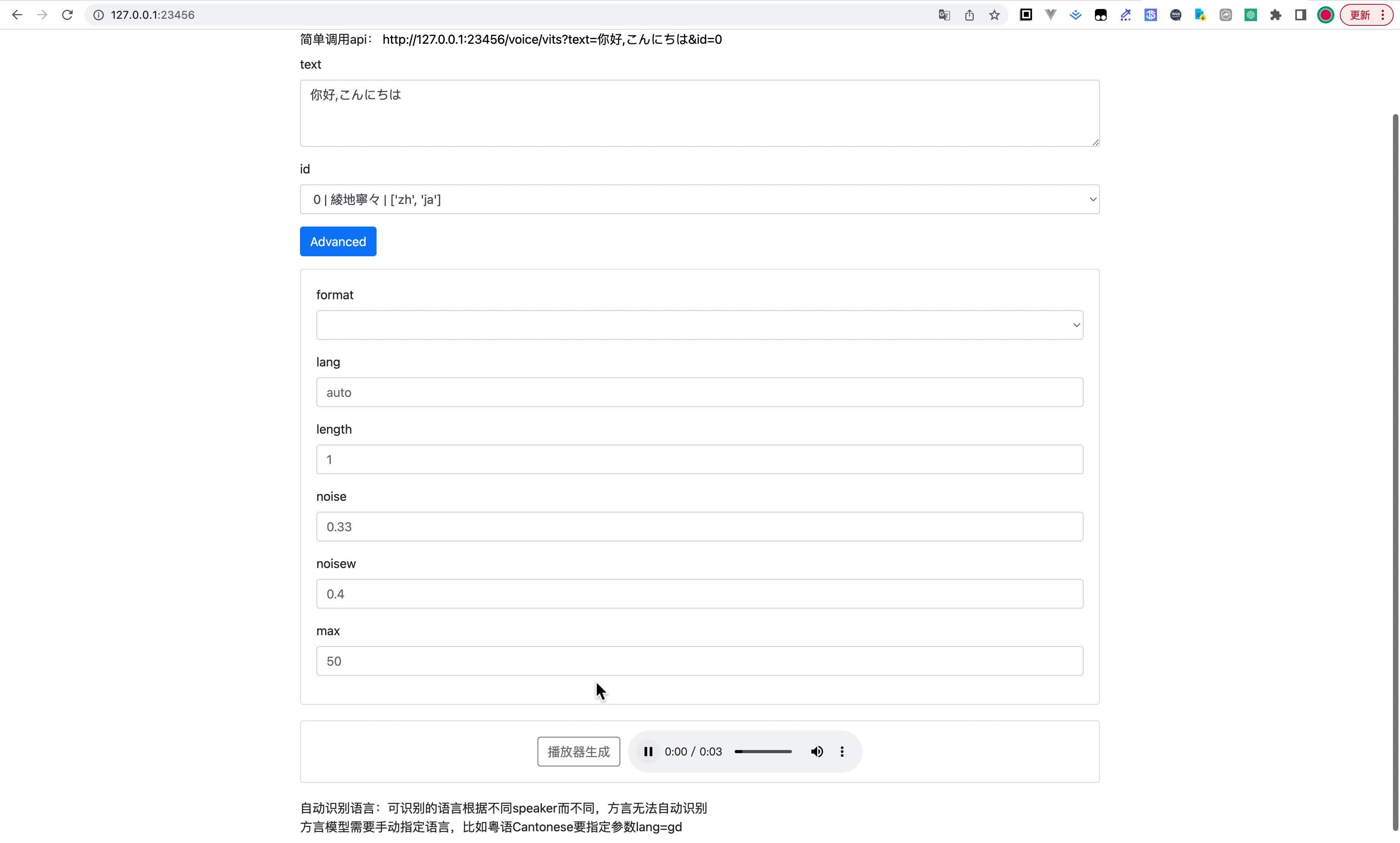Open the audio player more options menu
Screen dimensions: 1400x843
pos(842,751)
